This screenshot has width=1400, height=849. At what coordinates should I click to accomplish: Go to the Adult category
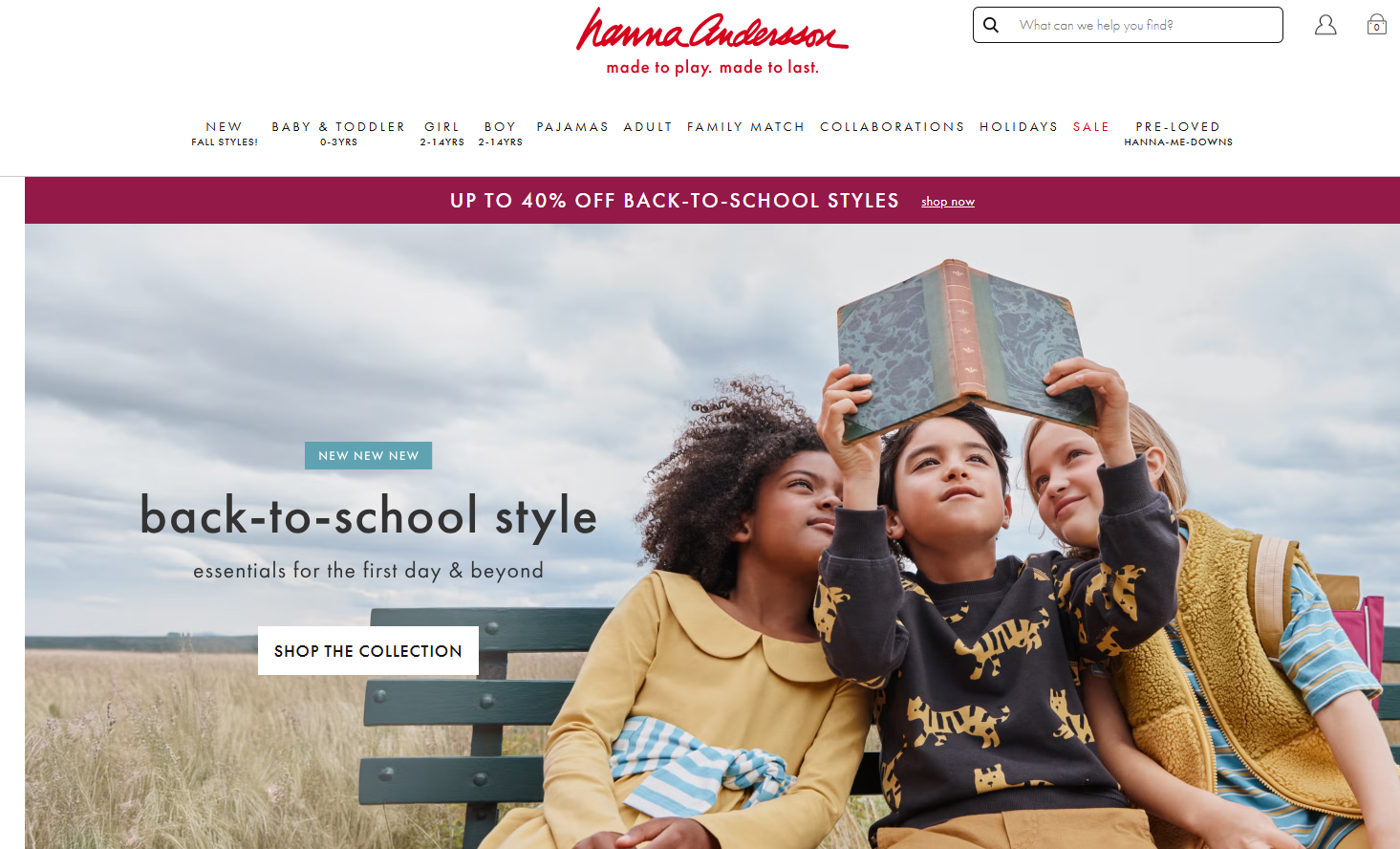pos(648,127)
